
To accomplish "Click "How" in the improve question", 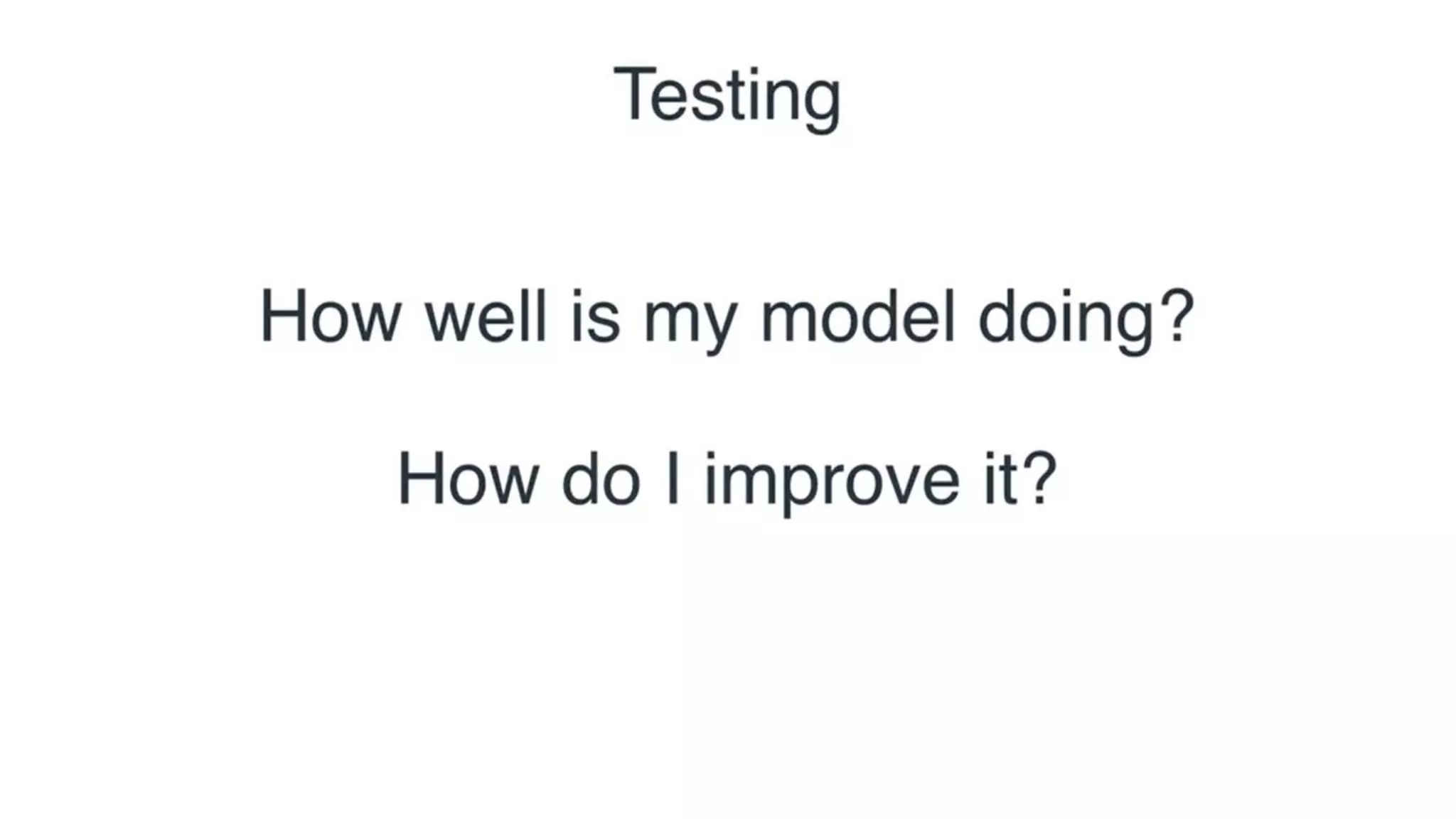I will click(x=468, y=480).
